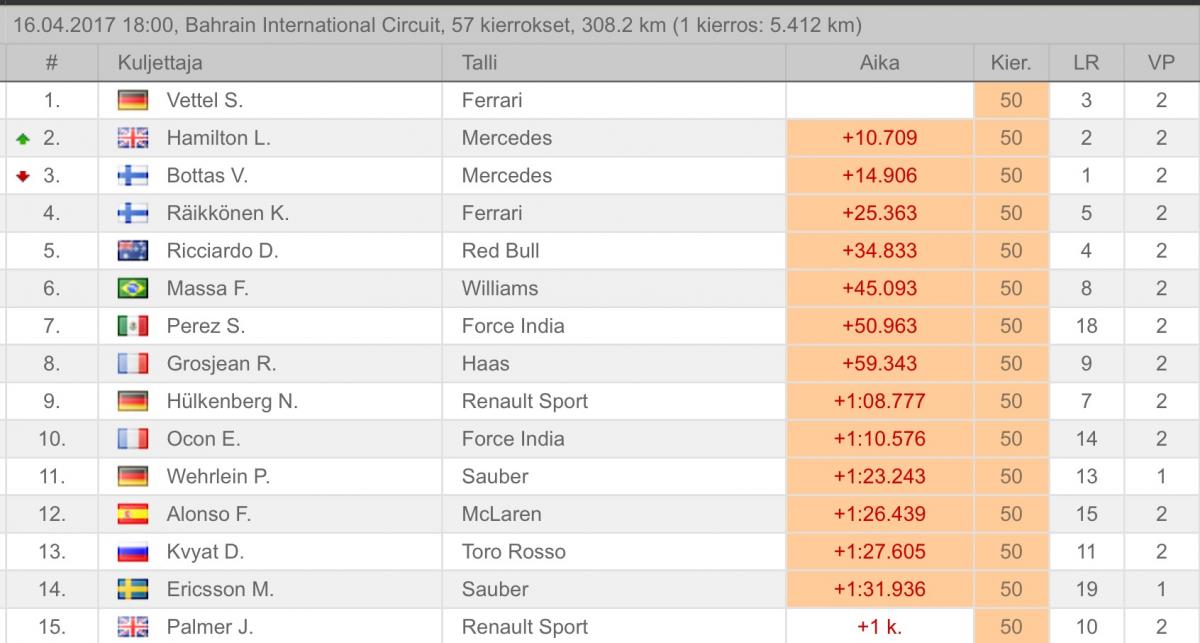
Task: Sort table by the Kier. column header
Action: [1010, 62]
